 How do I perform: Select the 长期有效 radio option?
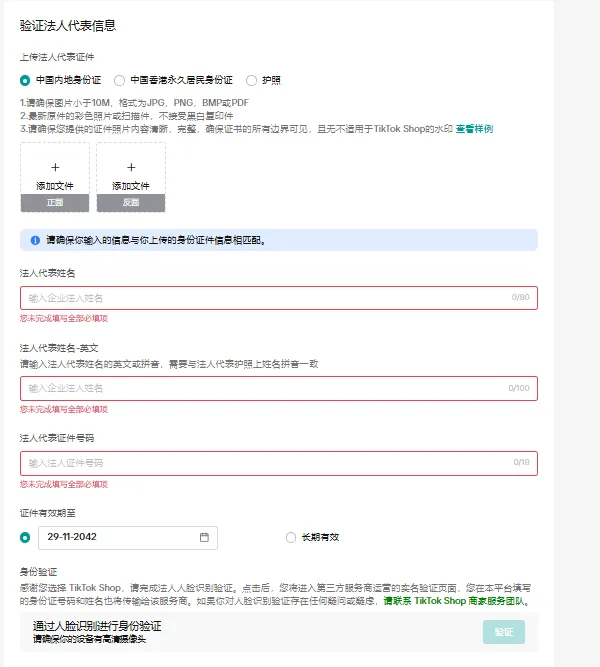point(292,537)
